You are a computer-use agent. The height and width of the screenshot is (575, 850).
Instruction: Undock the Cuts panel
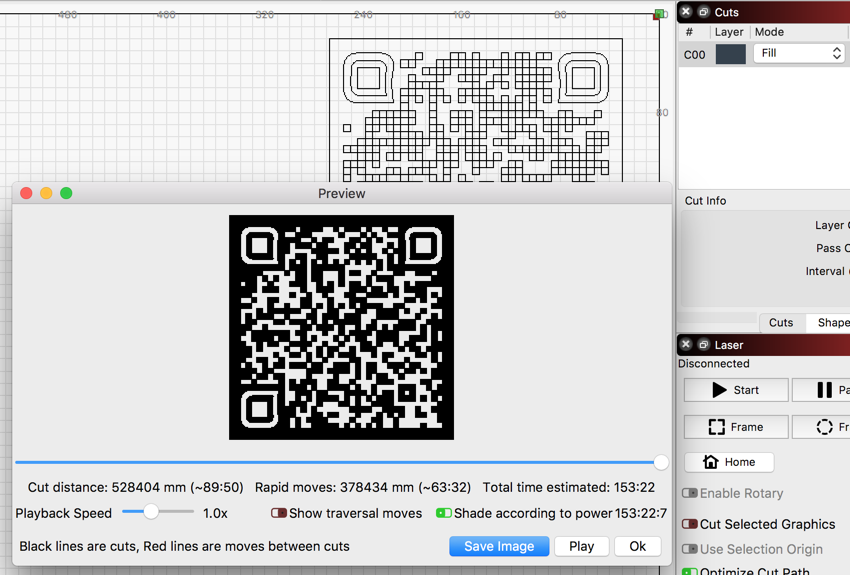704,11
